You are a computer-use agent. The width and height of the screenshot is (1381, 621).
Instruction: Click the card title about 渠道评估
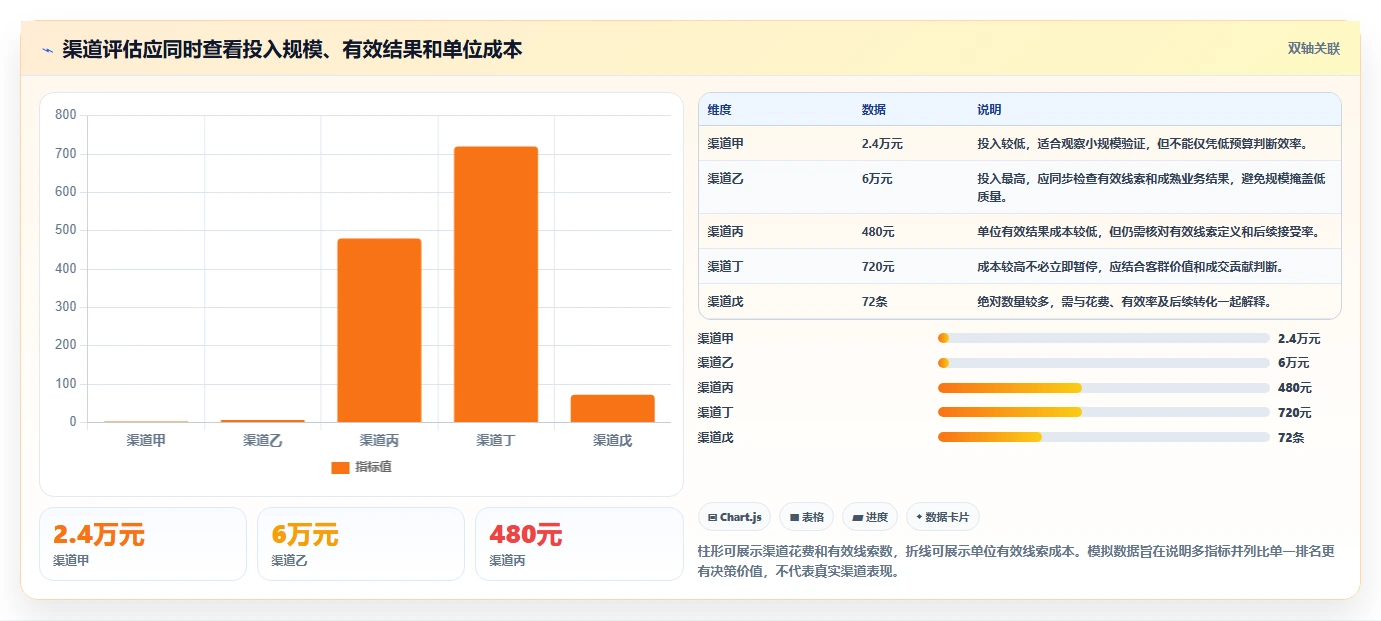(x=292, y=49)
